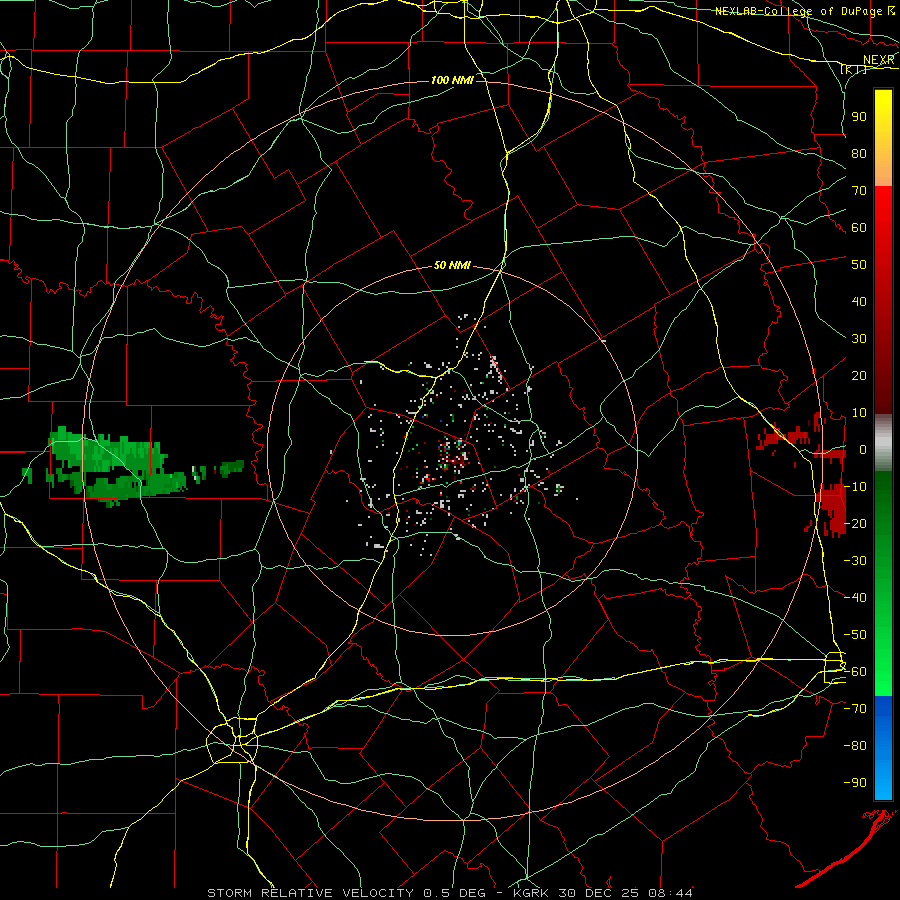Select the NEXLAB-College of DuPage header text
This screenshot has height=900, width=900.
(x=798, y=11)
